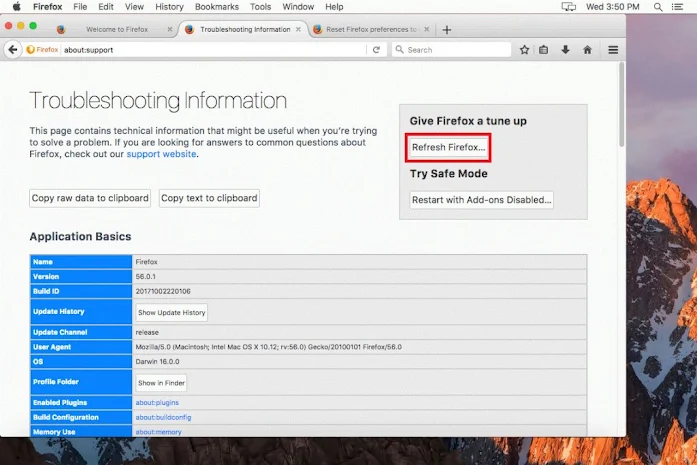Bookmark this page with the star icon

tap(525, 50)
